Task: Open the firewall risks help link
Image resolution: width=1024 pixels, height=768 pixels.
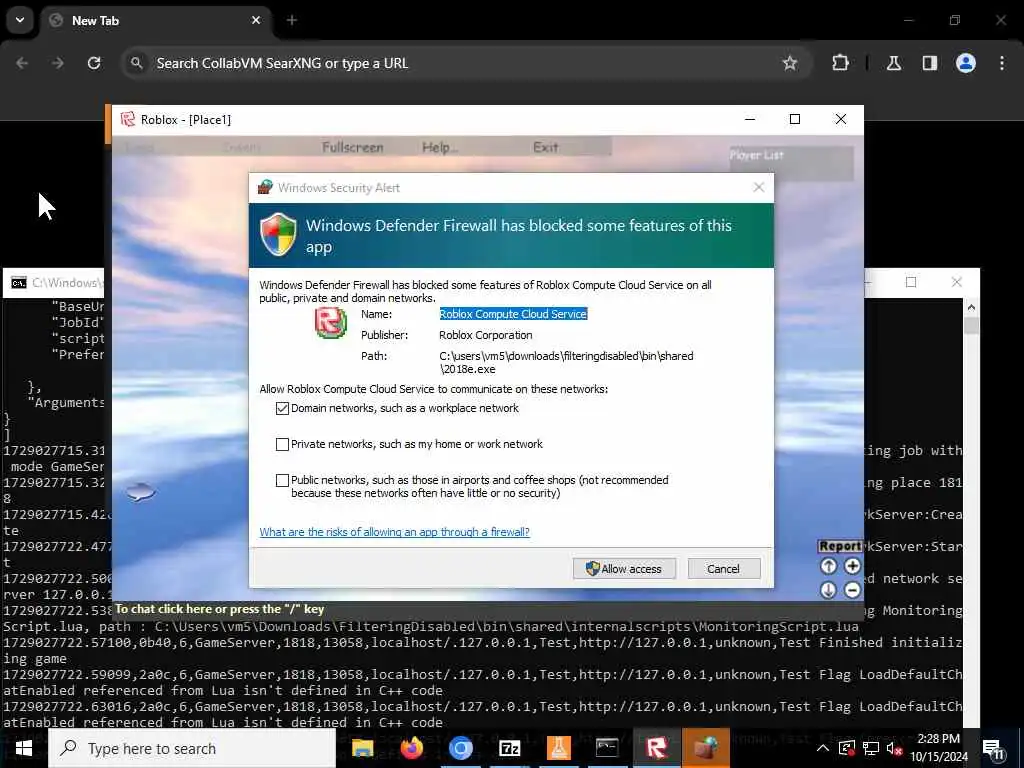Action: 394,532
